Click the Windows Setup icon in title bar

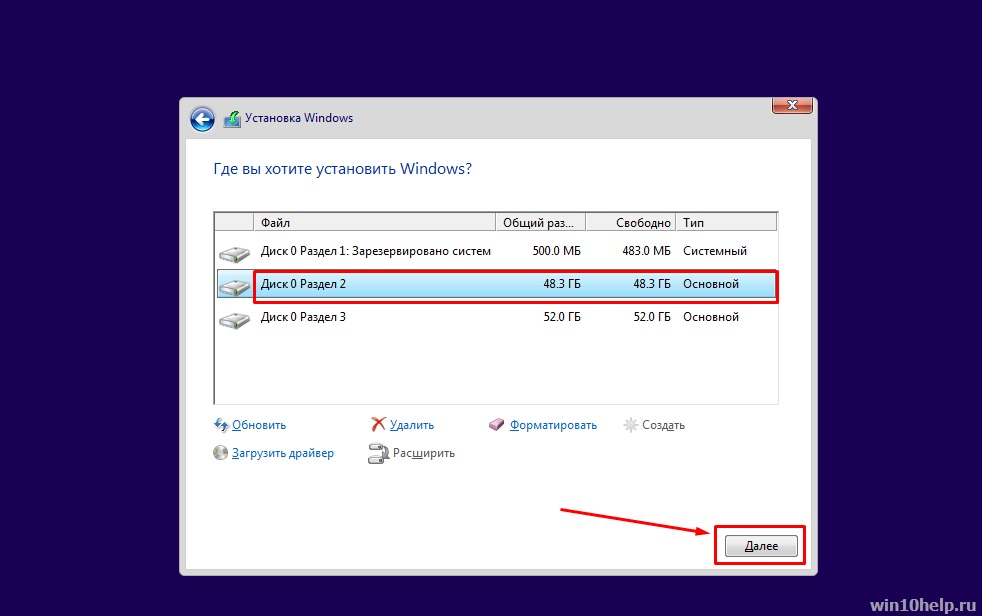click(232, 118)
